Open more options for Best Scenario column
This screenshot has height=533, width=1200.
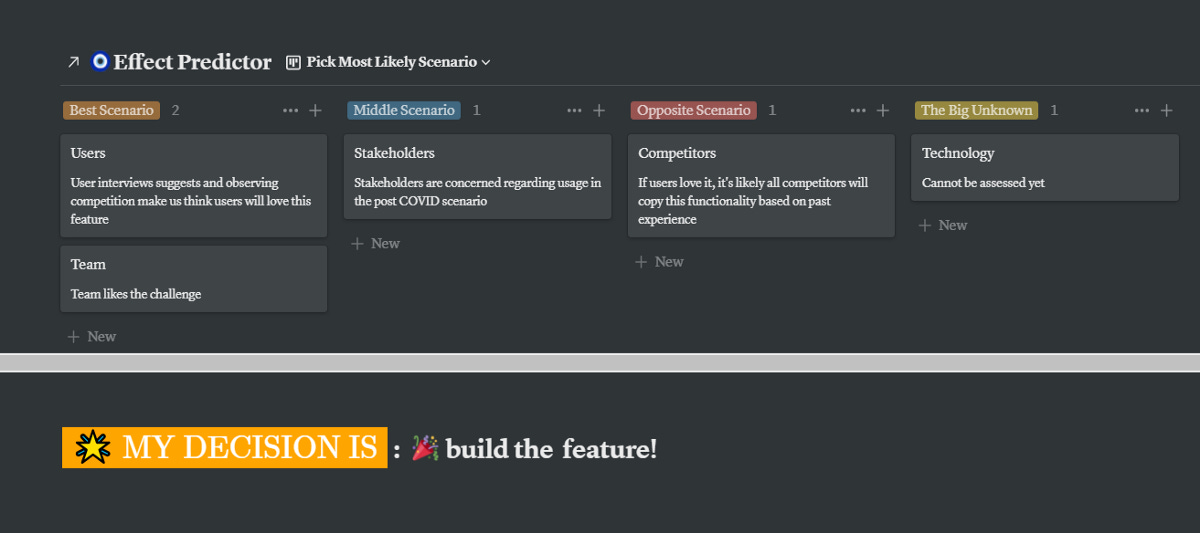click(290, 111)
